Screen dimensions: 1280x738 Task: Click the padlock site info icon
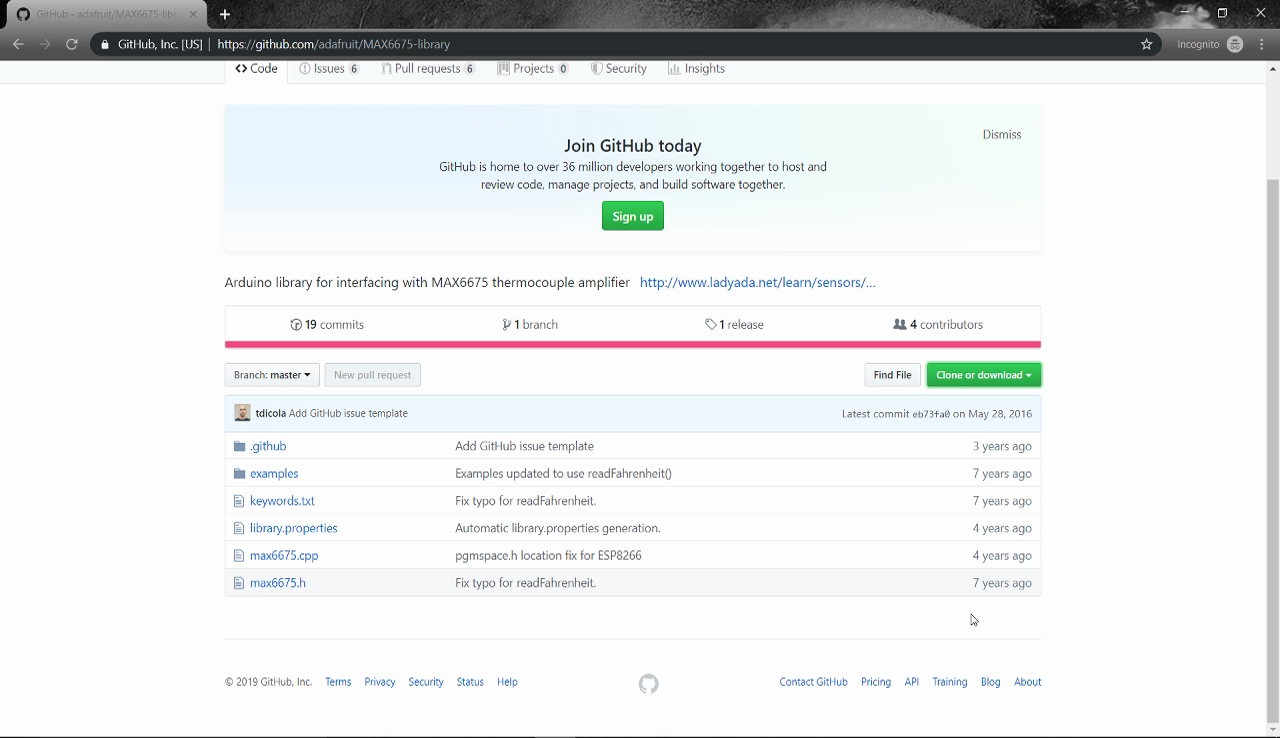pyautogui.click(x=105, y=44)
